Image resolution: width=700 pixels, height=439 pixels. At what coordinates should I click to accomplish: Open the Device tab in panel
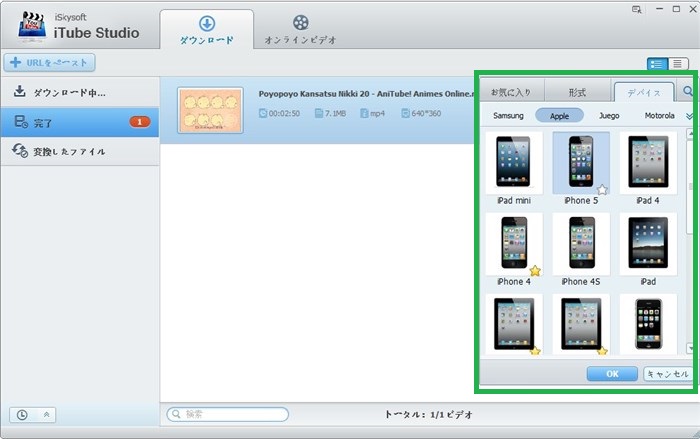coord(643,92)
